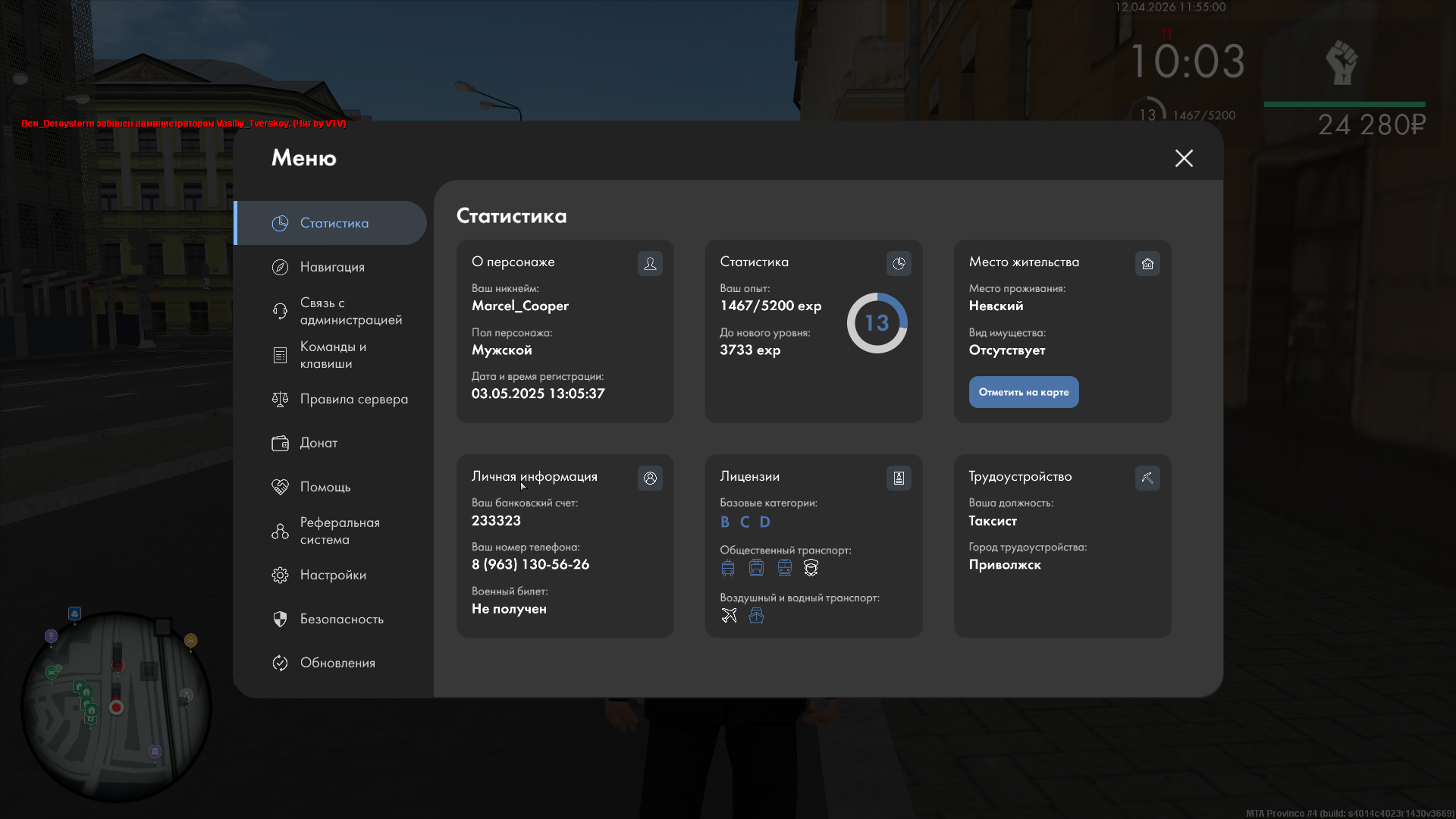Click the boat license icon
This screenshot has height=819, width=1456.
pyautogui.click(x=756, y=615)
